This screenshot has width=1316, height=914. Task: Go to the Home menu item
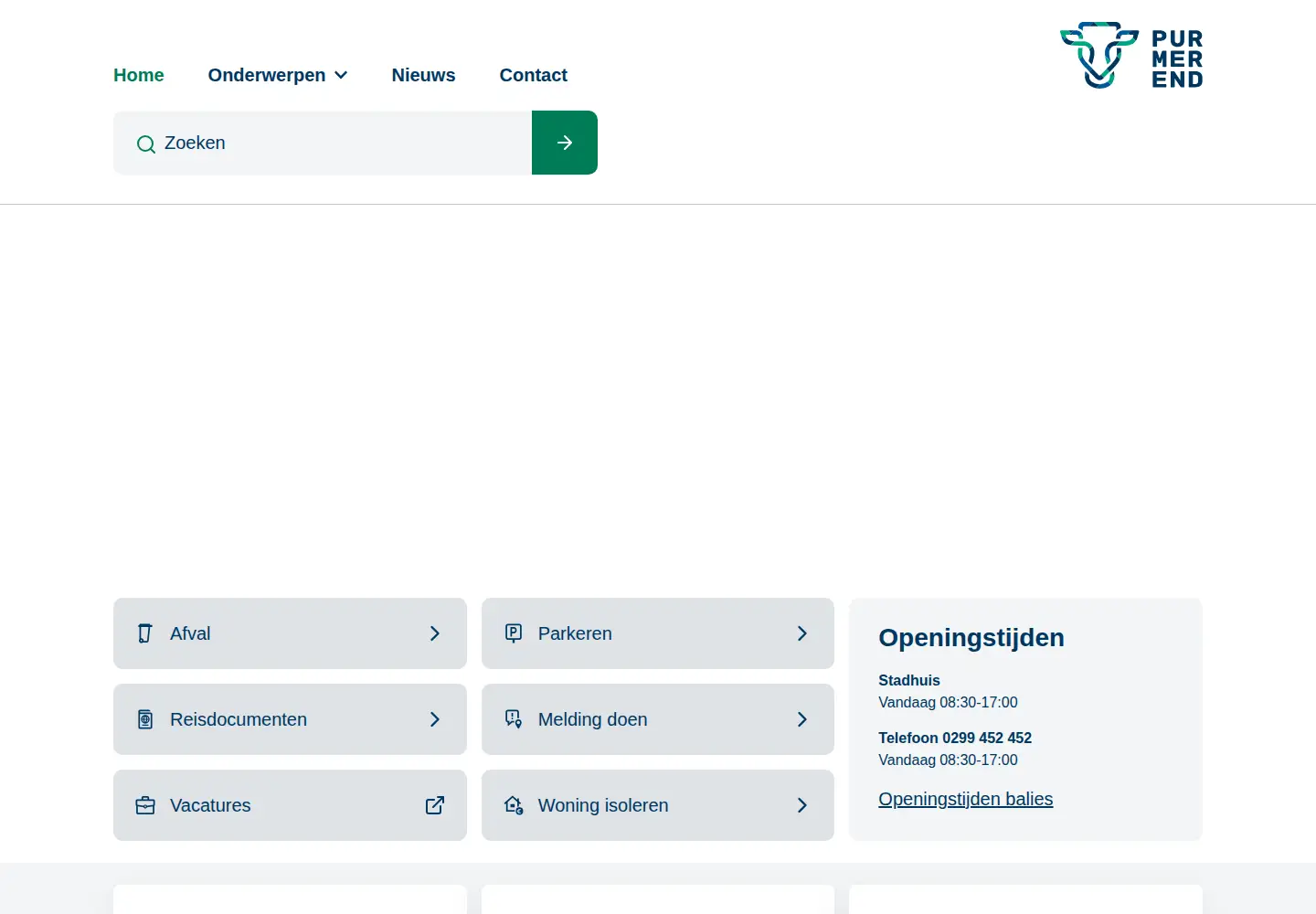pos(139,75)
